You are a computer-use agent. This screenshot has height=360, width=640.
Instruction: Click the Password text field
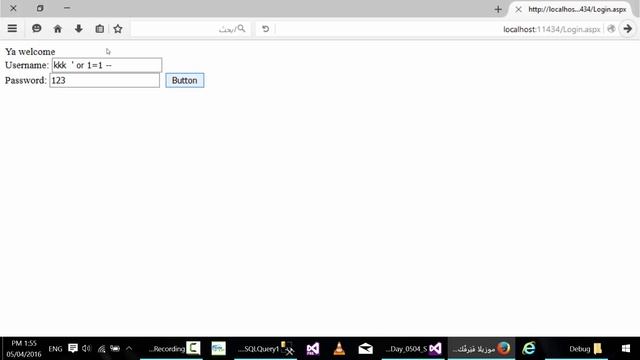click(x=104, y=80)
